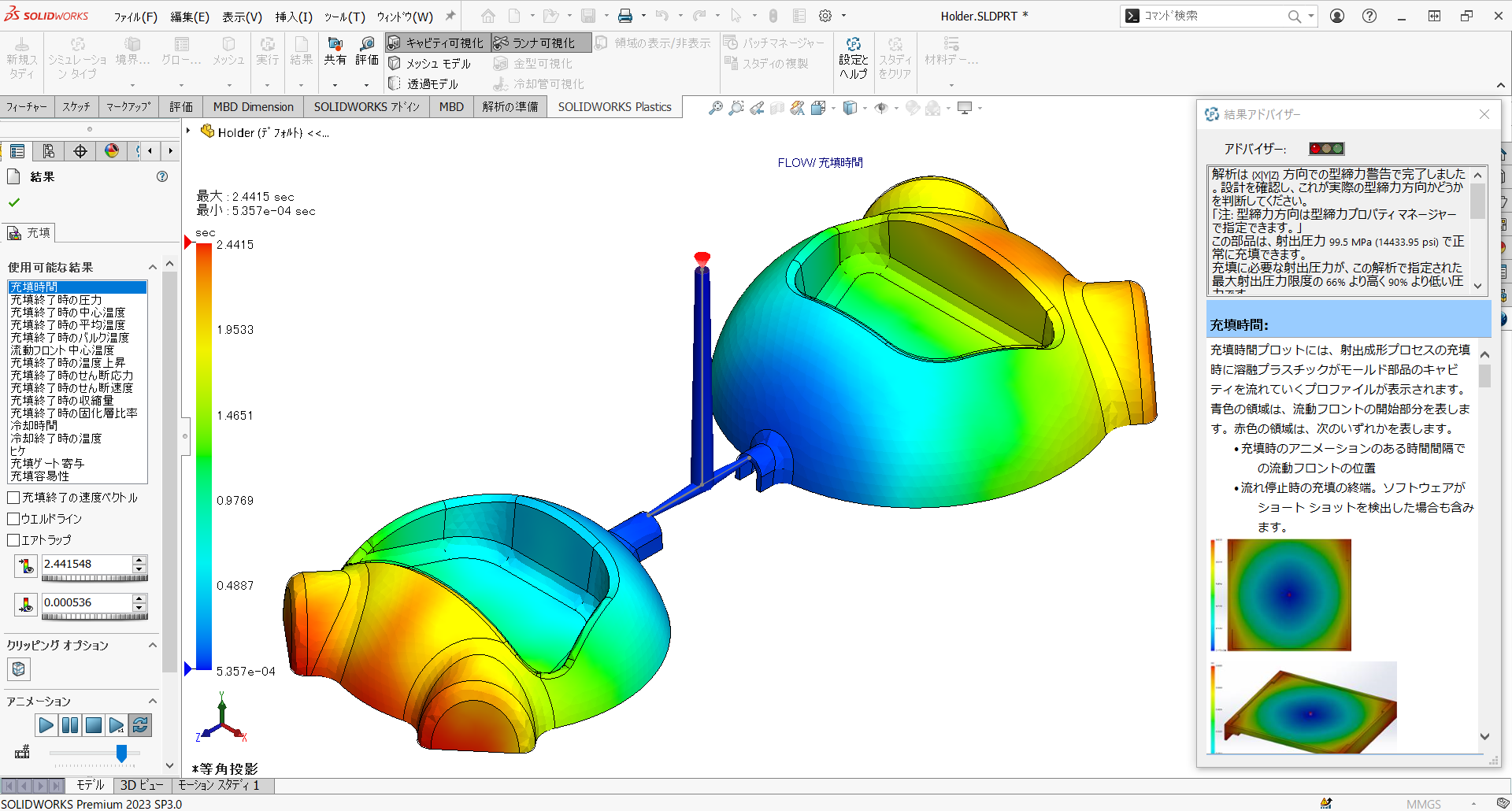Open 評価 dropdown arrow
The image size is (1512, 811).
click(366, 85)
